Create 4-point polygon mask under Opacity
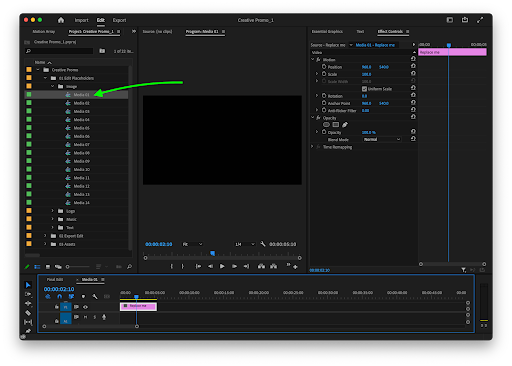Viewport: 512px width, 366px height. 336,125
